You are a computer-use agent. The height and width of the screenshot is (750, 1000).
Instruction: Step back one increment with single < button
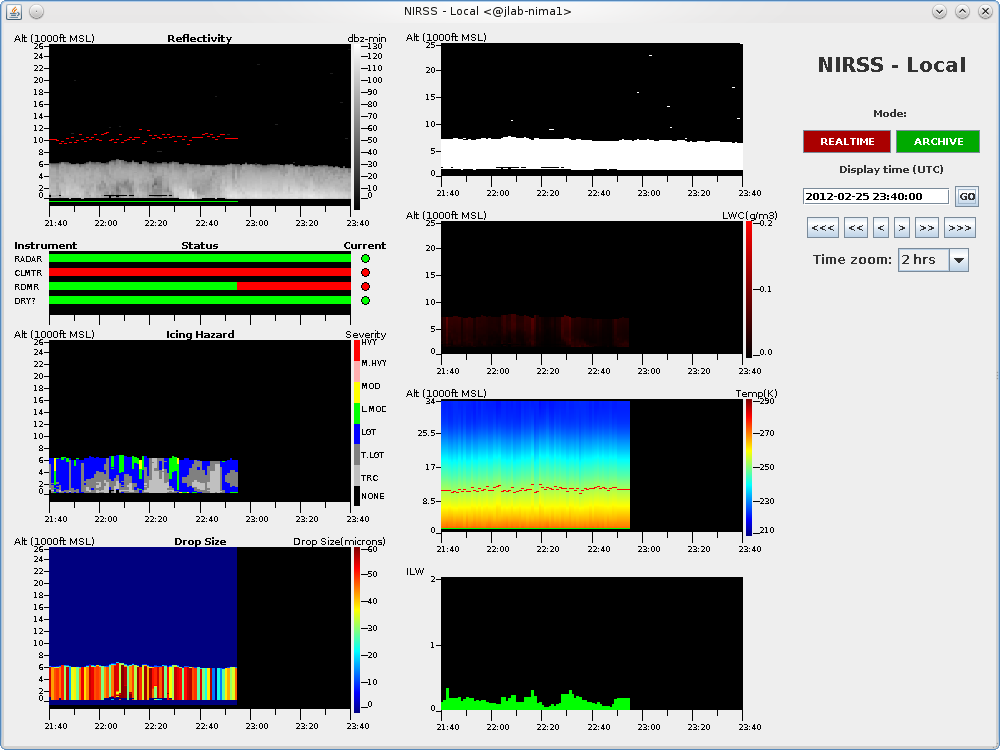pyautogui.click(x=880, y=228)
